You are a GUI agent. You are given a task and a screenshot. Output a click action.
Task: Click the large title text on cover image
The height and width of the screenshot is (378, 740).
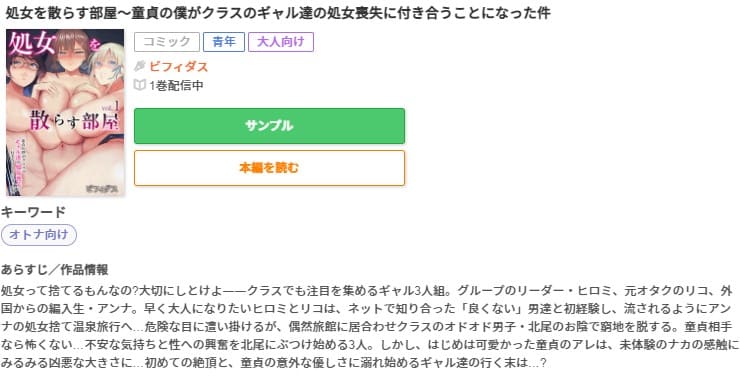point(72,123)
